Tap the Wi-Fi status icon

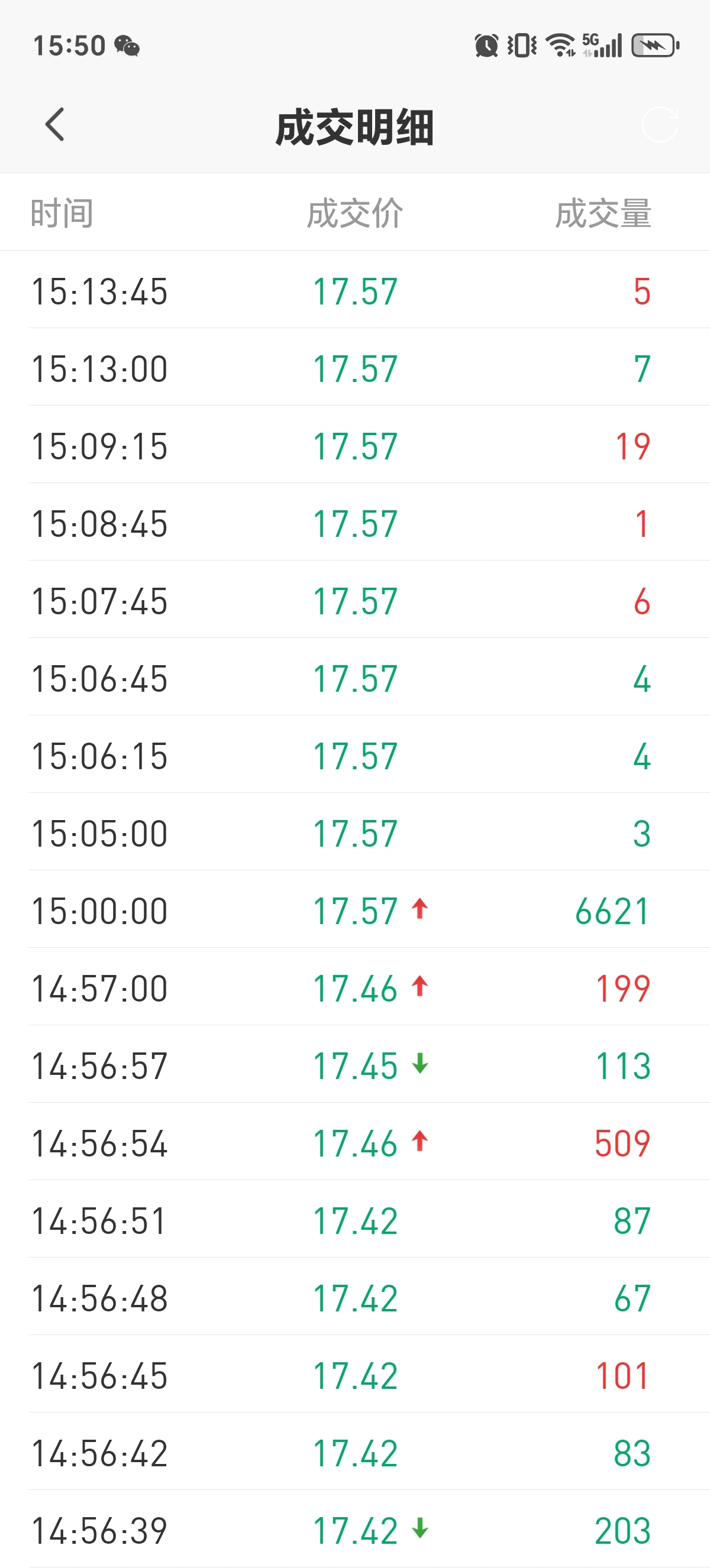560,46
